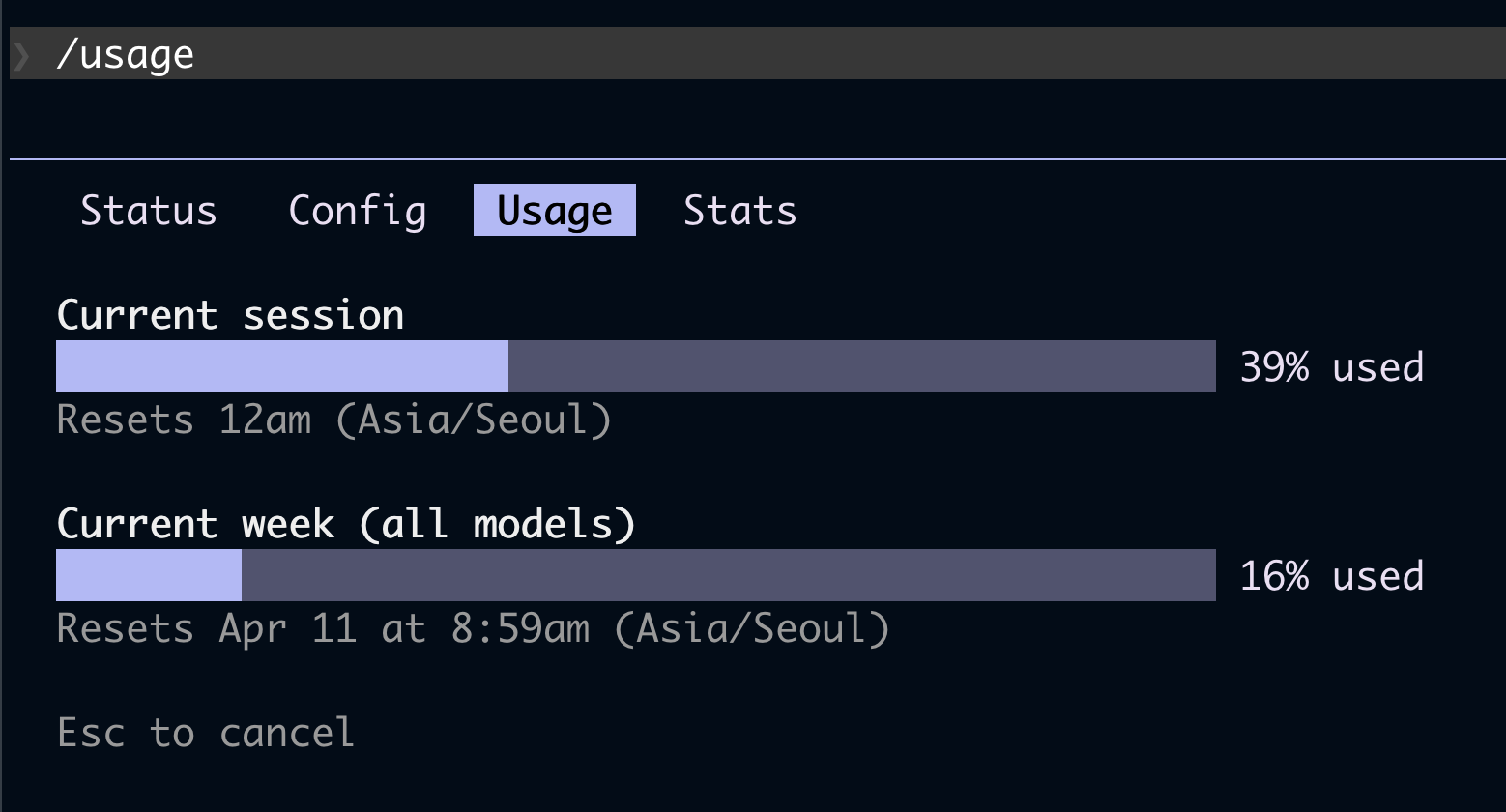Click the 'Current session' heading

tap(231, 315)
